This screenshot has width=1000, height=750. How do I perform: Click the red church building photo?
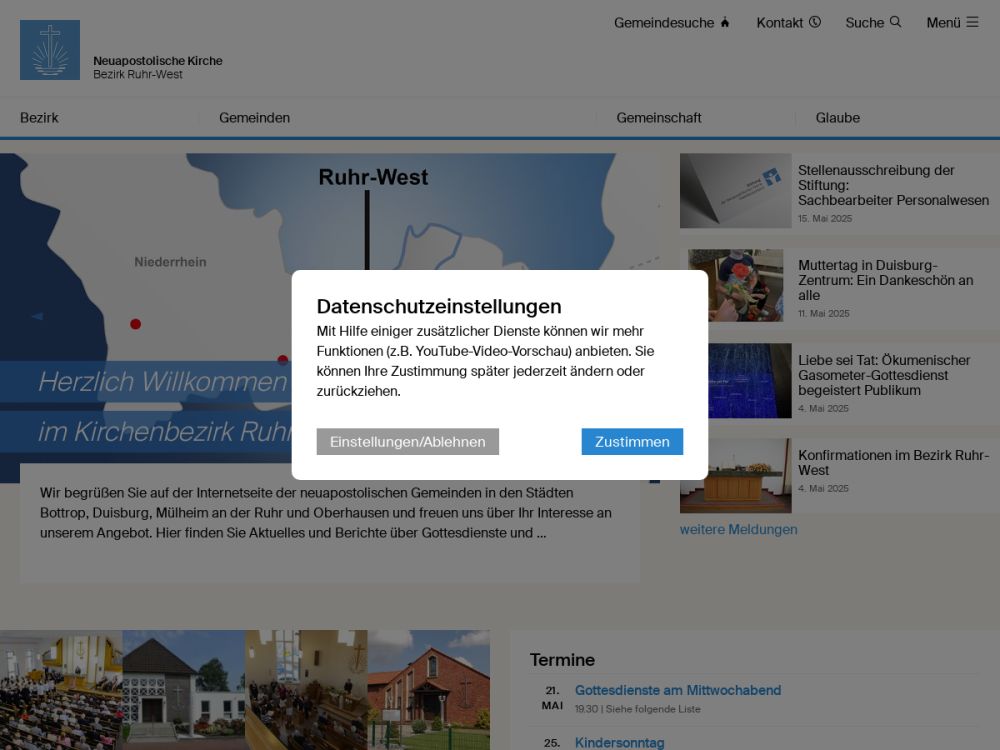429,690
